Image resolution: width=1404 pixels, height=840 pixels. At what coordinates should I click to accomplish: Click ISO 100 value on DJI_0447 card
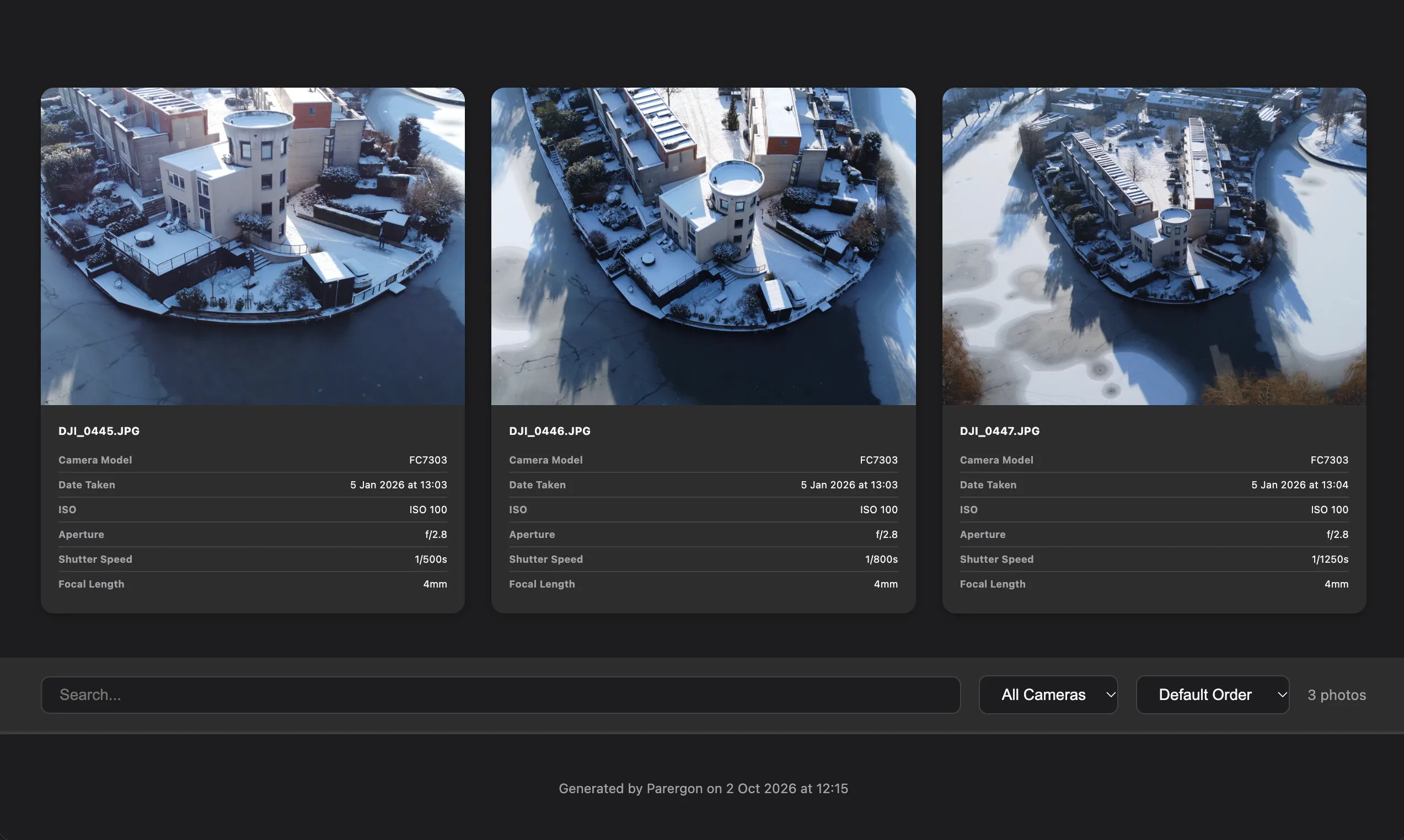[x=1329, y=509]
